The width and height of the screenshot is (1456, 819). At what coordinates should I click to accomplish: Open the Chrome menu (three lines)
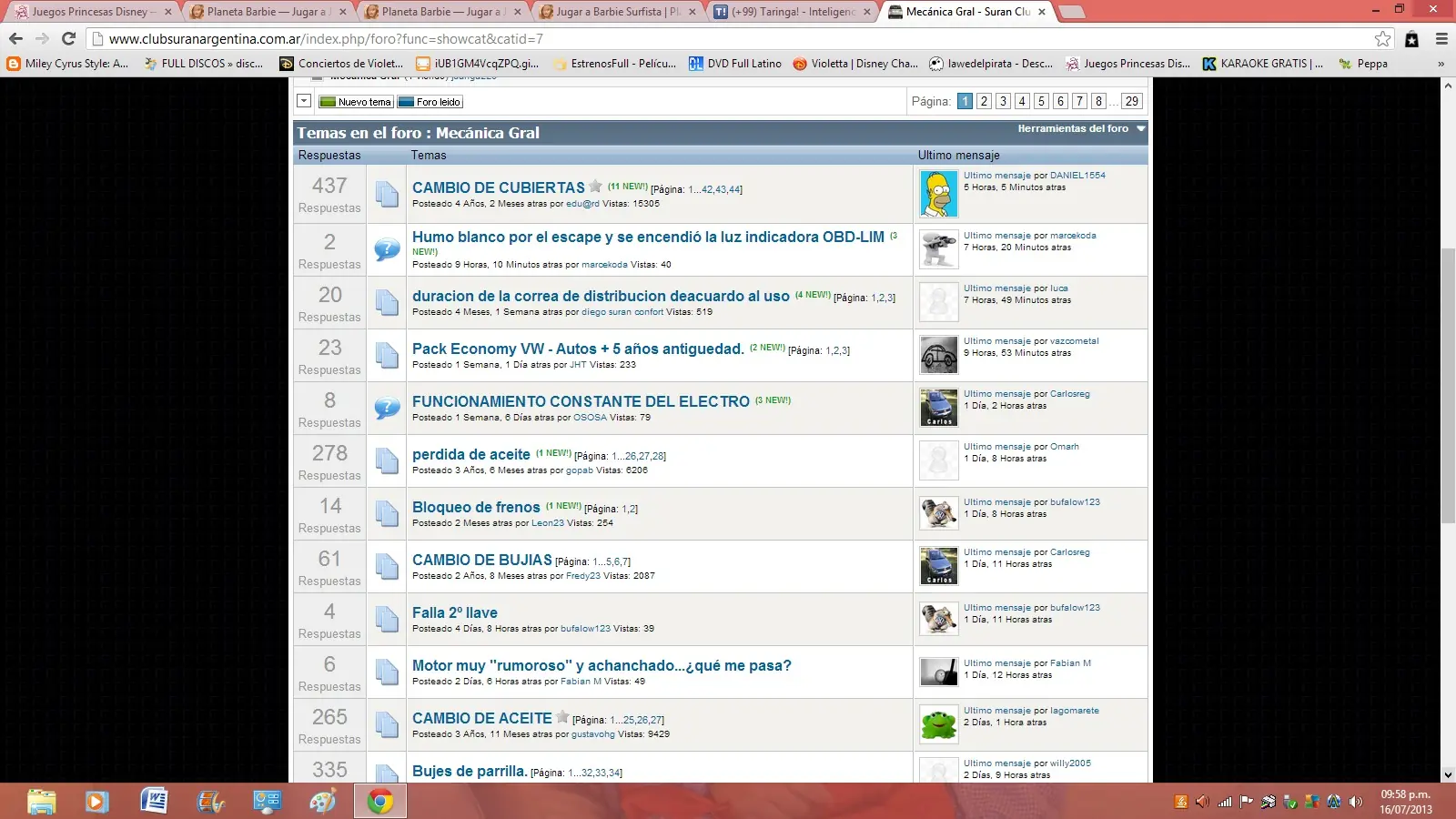tap(1441, 38)
